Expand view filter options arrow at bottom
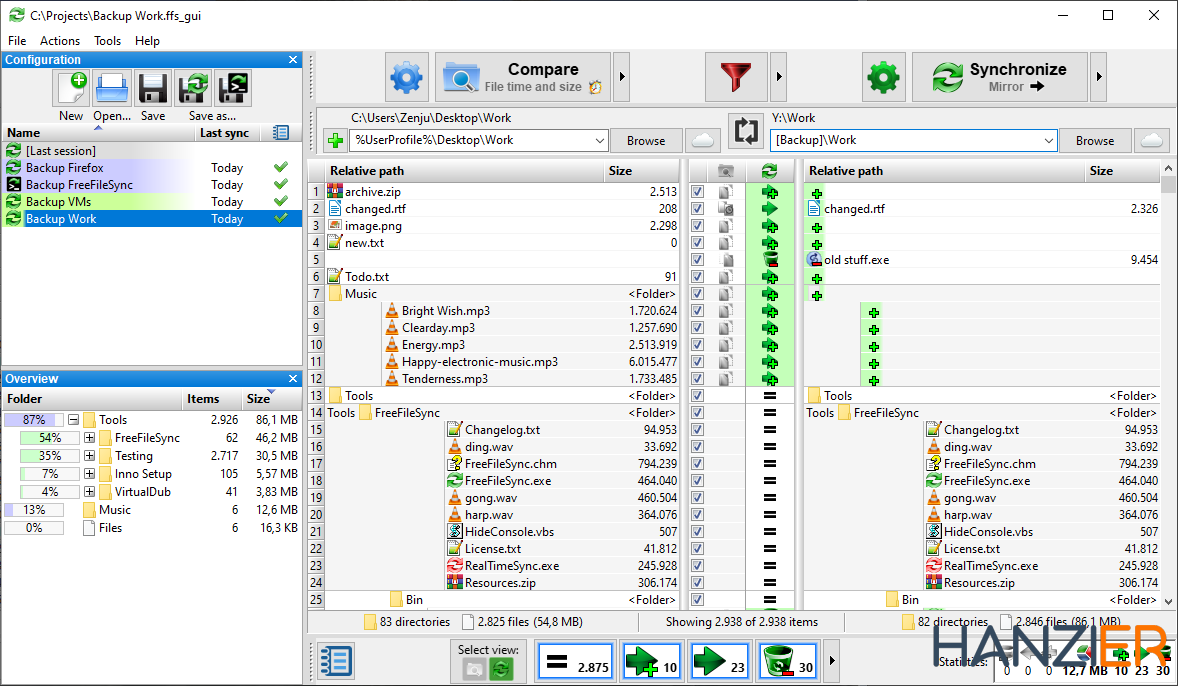This screenshot has width=1178, height=686. (x=832, y=661)
